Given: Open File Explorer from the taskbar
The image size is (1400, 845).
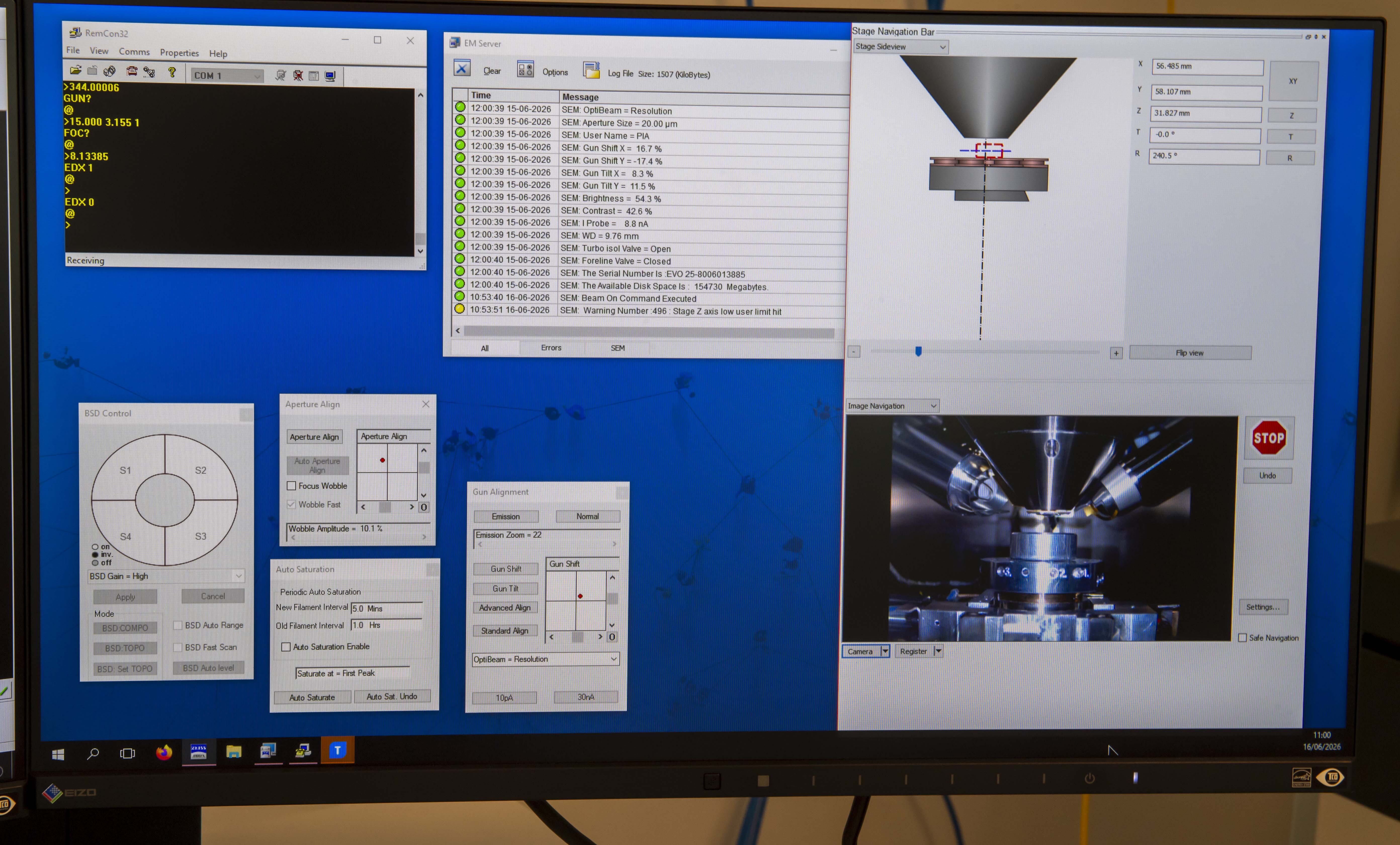Looking at the screenshot, I should [234, 752].
